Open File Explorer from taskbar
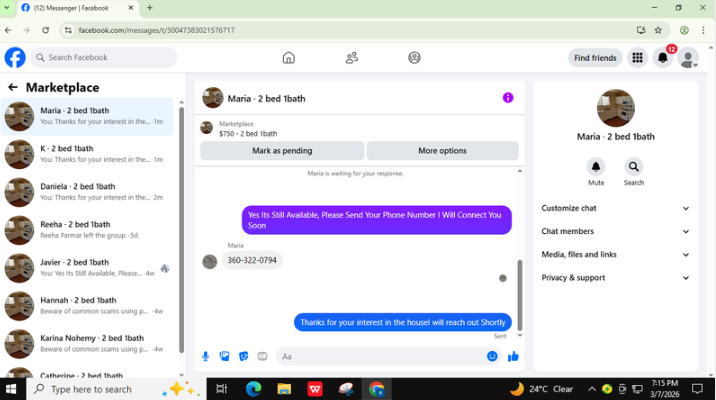 [284, 389]
